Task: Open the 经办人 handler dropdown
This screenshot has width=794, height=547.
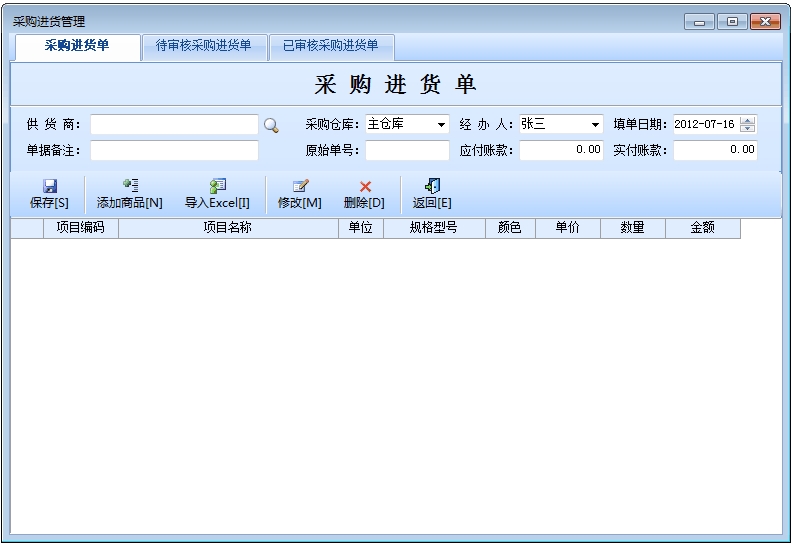Action: click(595, 125)
